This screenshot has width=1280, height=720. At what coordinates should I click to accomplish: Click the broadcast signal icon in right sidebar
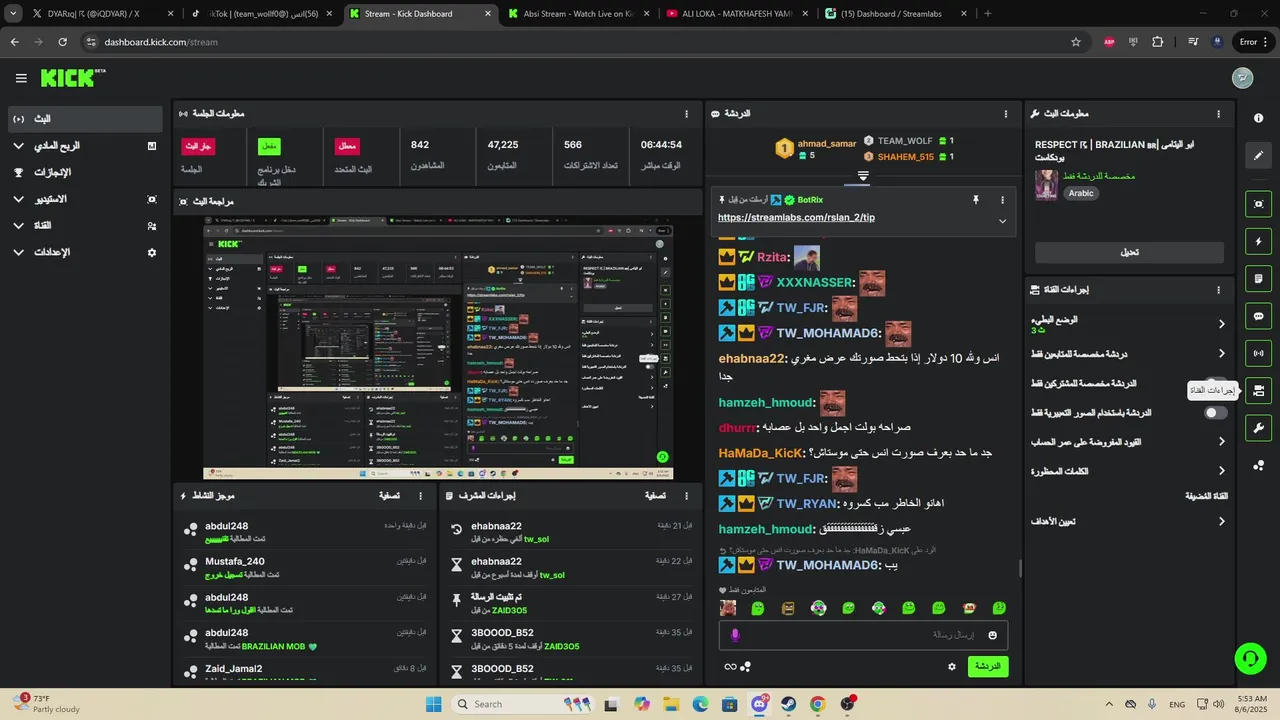coord(1258,353)
